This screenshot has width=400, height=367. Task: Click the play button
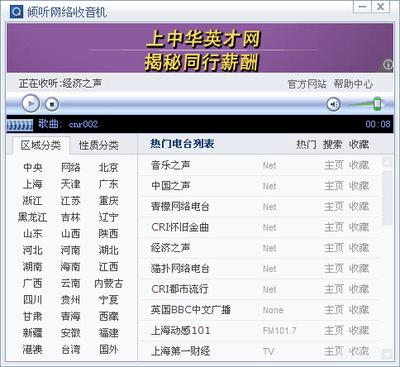31,104
